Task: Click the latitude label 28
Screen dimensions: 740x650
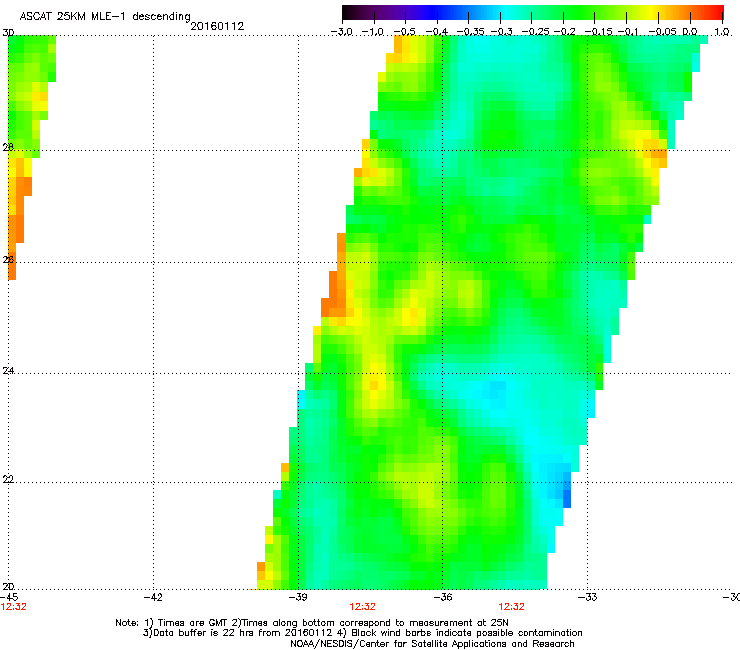Action: point(8,148)
